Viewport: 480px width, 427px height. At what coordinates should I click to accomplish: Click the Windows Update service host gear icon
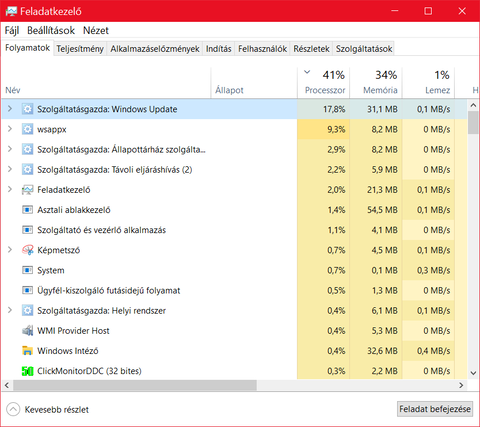pyautogui.click(x=27, y=109)
